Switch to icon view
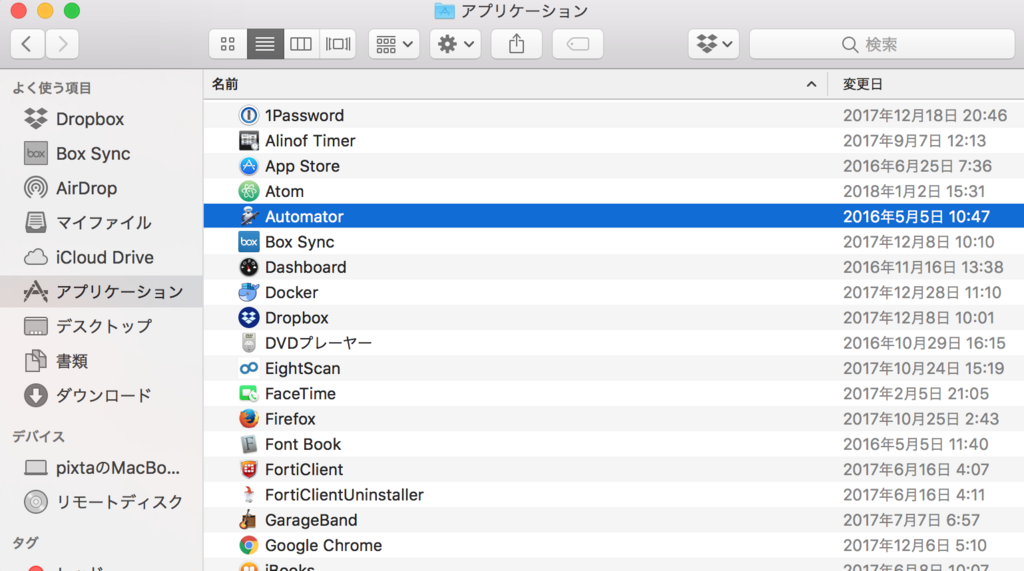The height and width of the screenshot is (571, 1024). [228, 44]
